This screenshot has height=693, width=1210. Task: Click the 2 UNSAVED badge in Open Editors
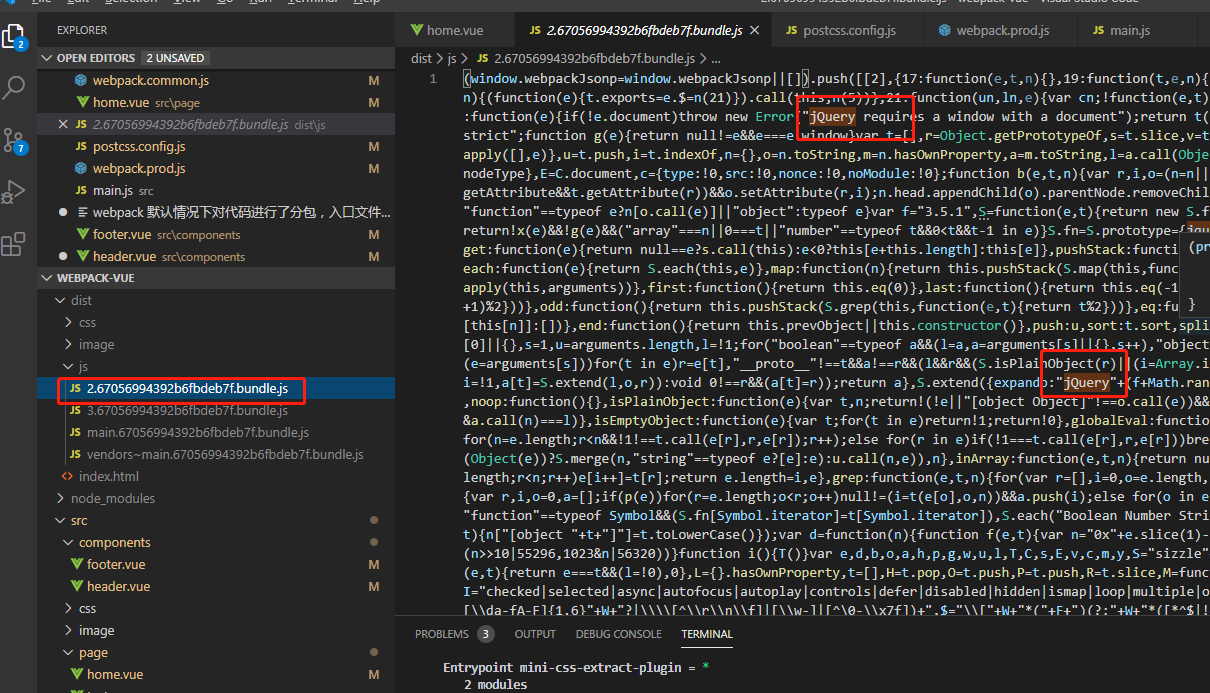(x=175, y=58)
